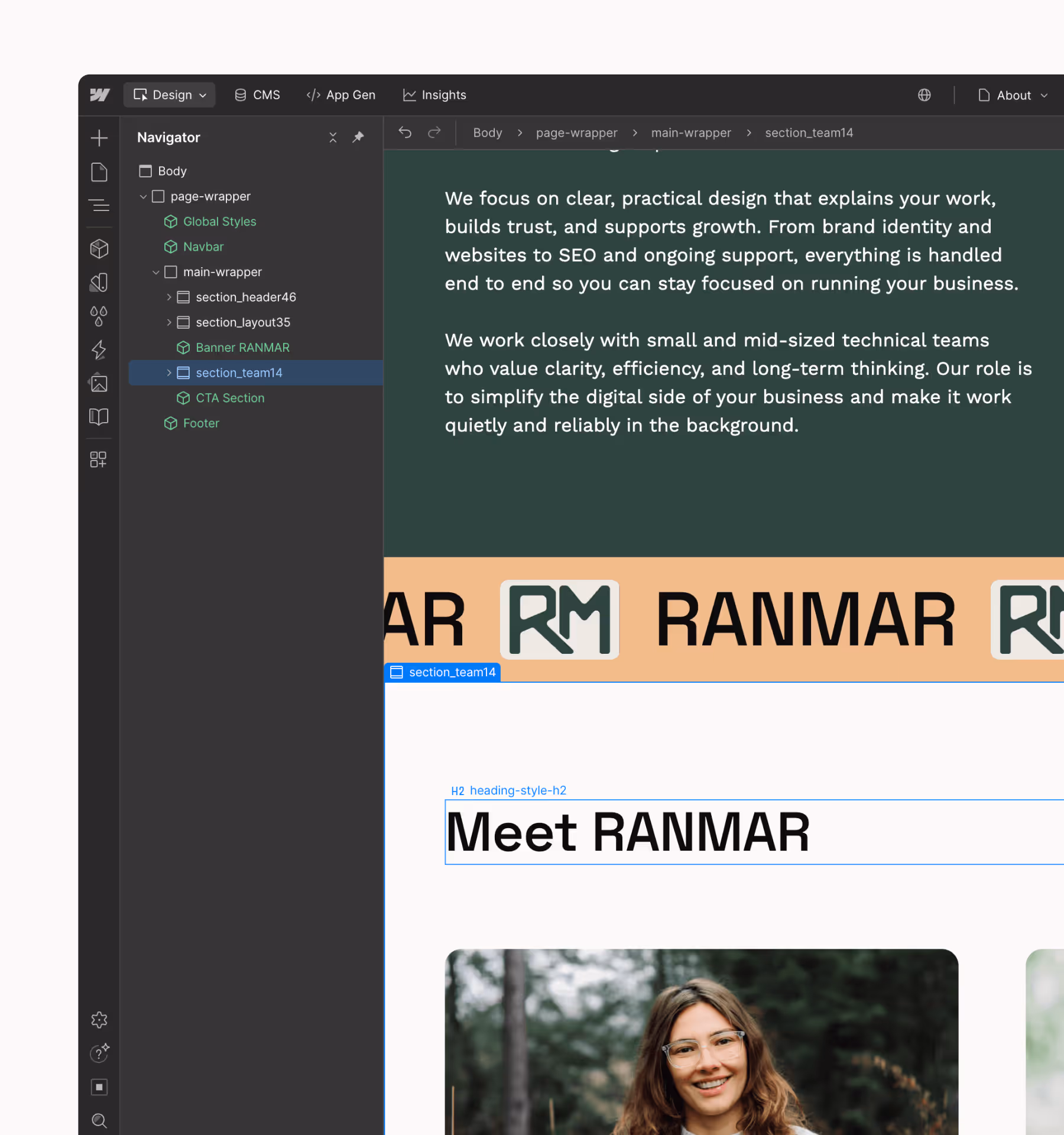The height and width of the screenshot is (1135, 1064).
Task: Open the Pages panel
Action: point(99,172)
